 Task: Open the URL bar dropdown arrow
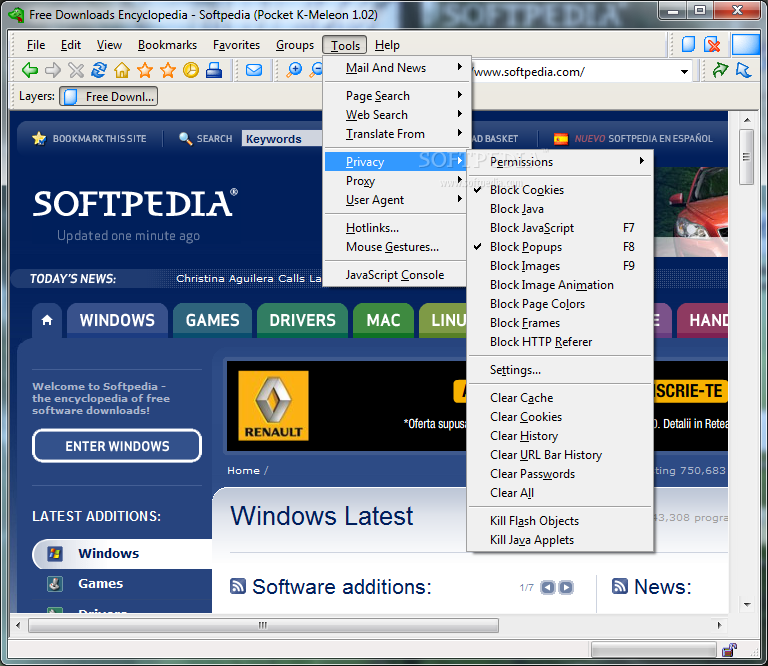[x=684, y=72]
